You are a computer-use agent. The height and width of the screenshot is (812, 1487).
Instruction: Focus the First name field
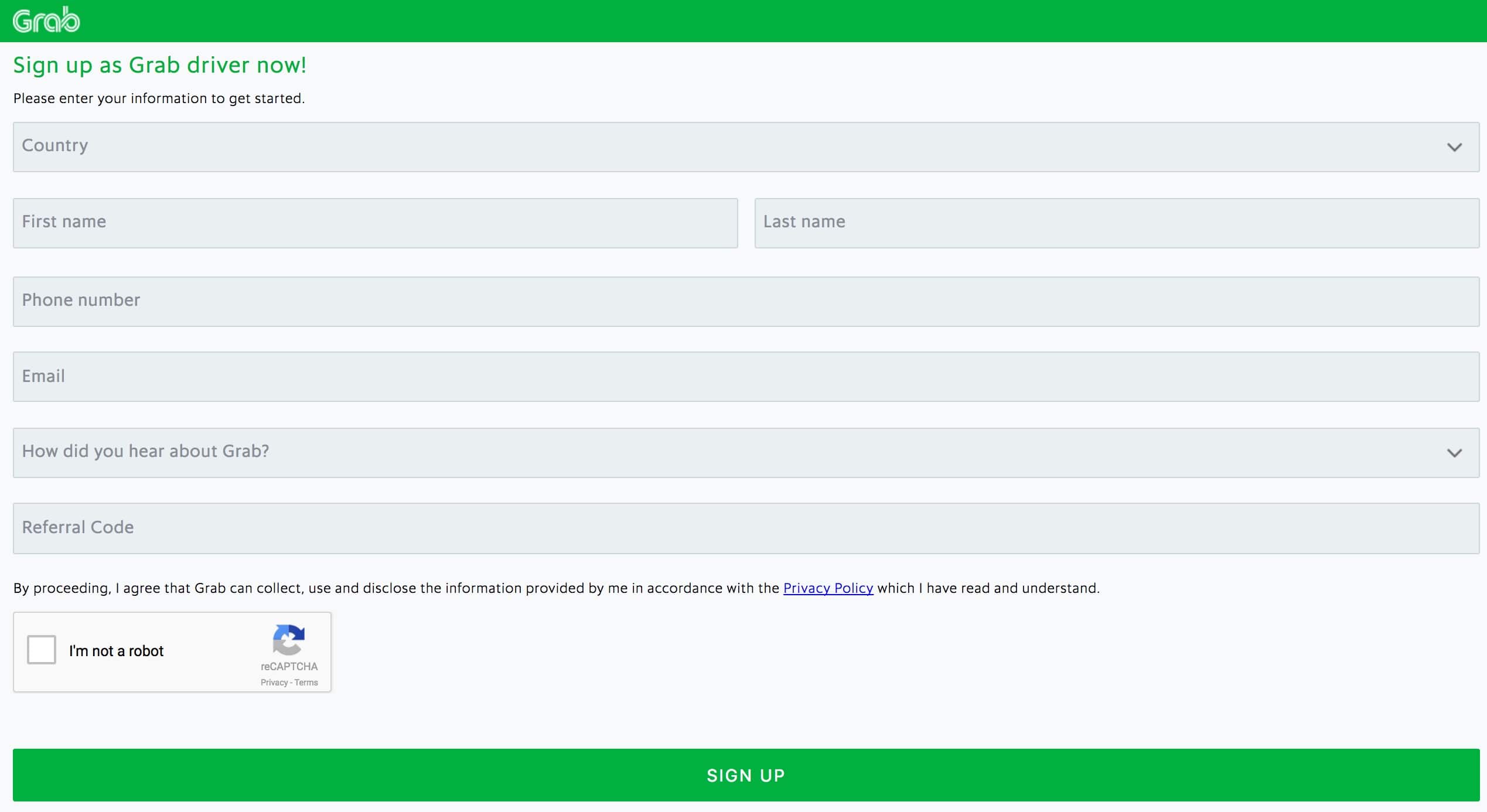tap(375, 223)
